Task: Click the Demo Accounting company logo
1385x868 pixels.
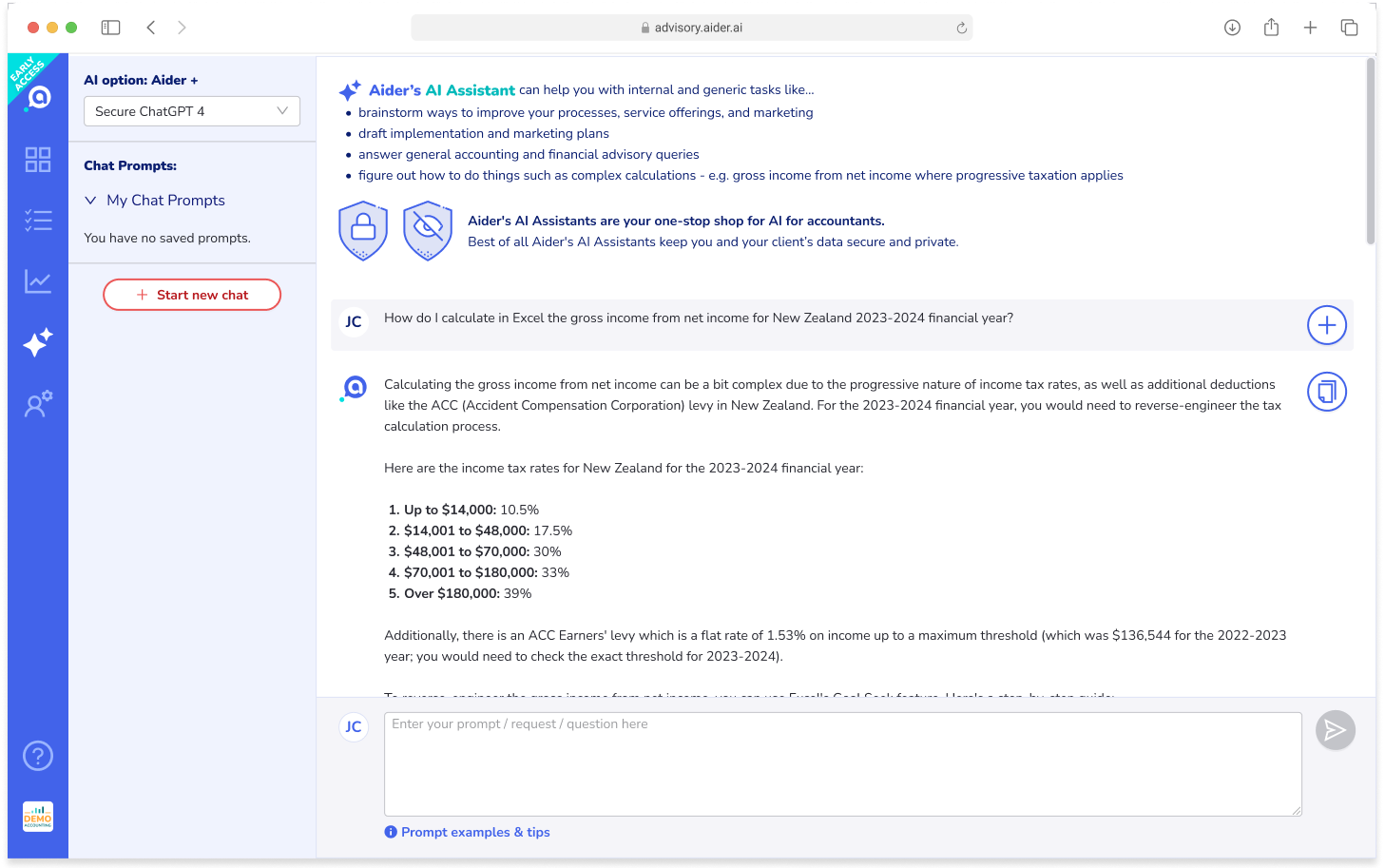Action: [38, 817]
